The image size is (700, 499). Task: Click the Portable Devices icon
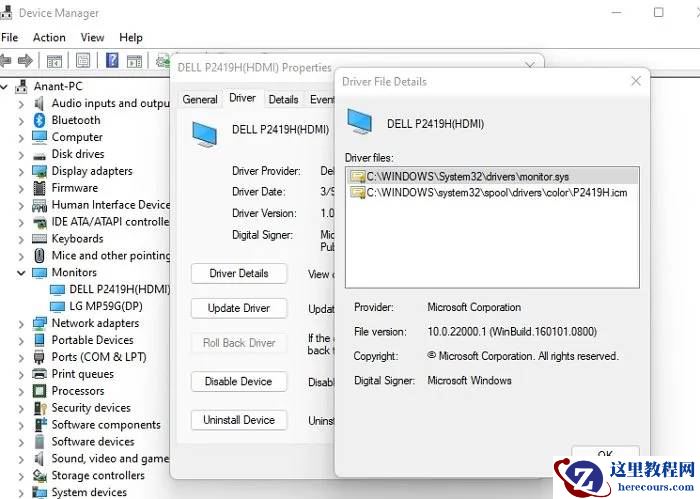click(39, 340)
